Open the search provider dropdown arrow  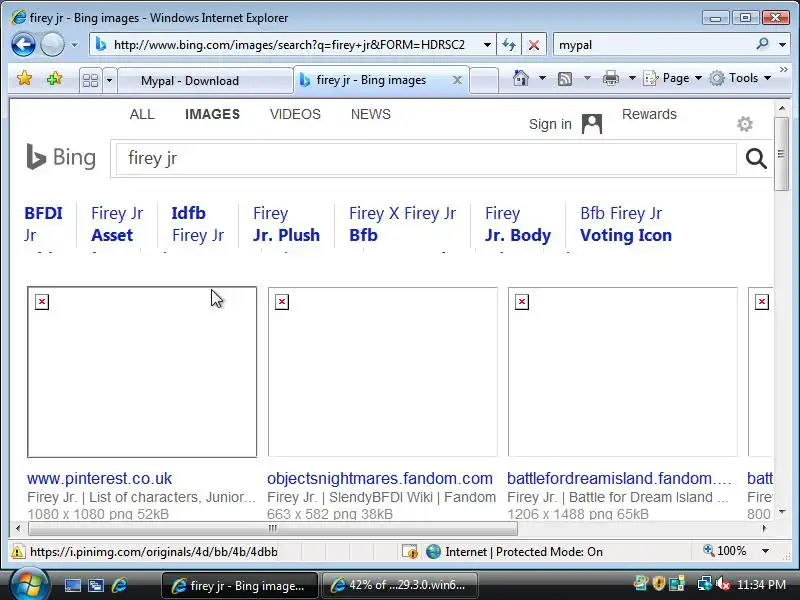coord(782,45)
